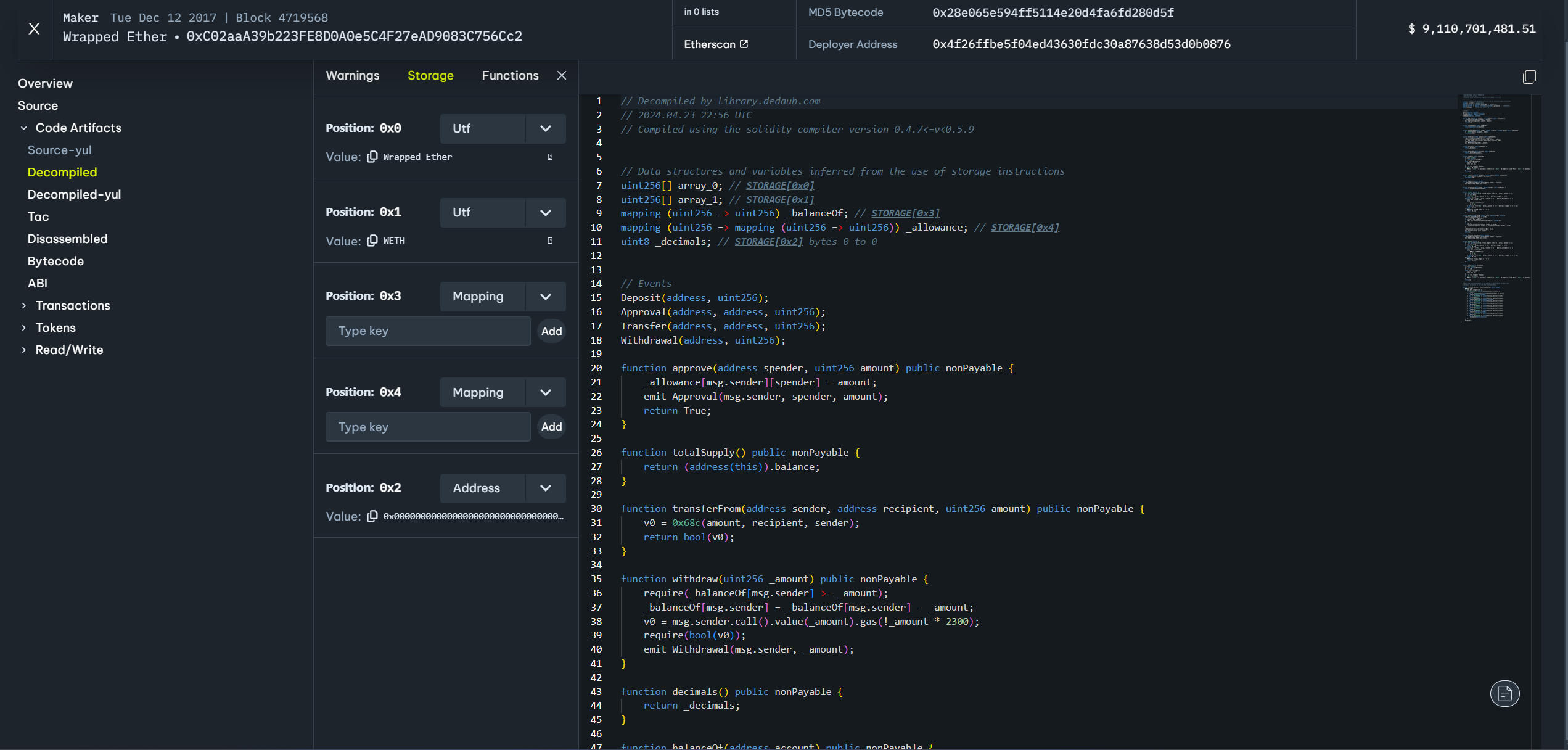Switch to the Warnings tab

(353, 75)
